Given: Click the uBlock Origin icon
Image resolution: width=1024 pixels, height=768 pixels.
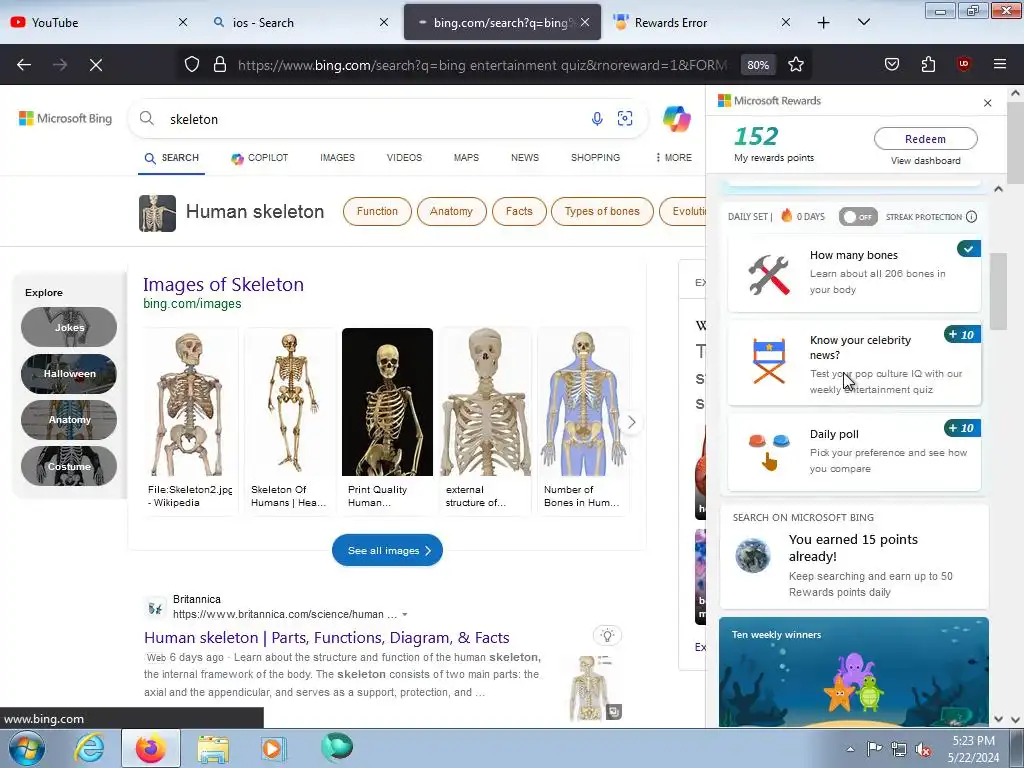Looking at the screenshot, I should coord(963,64).
